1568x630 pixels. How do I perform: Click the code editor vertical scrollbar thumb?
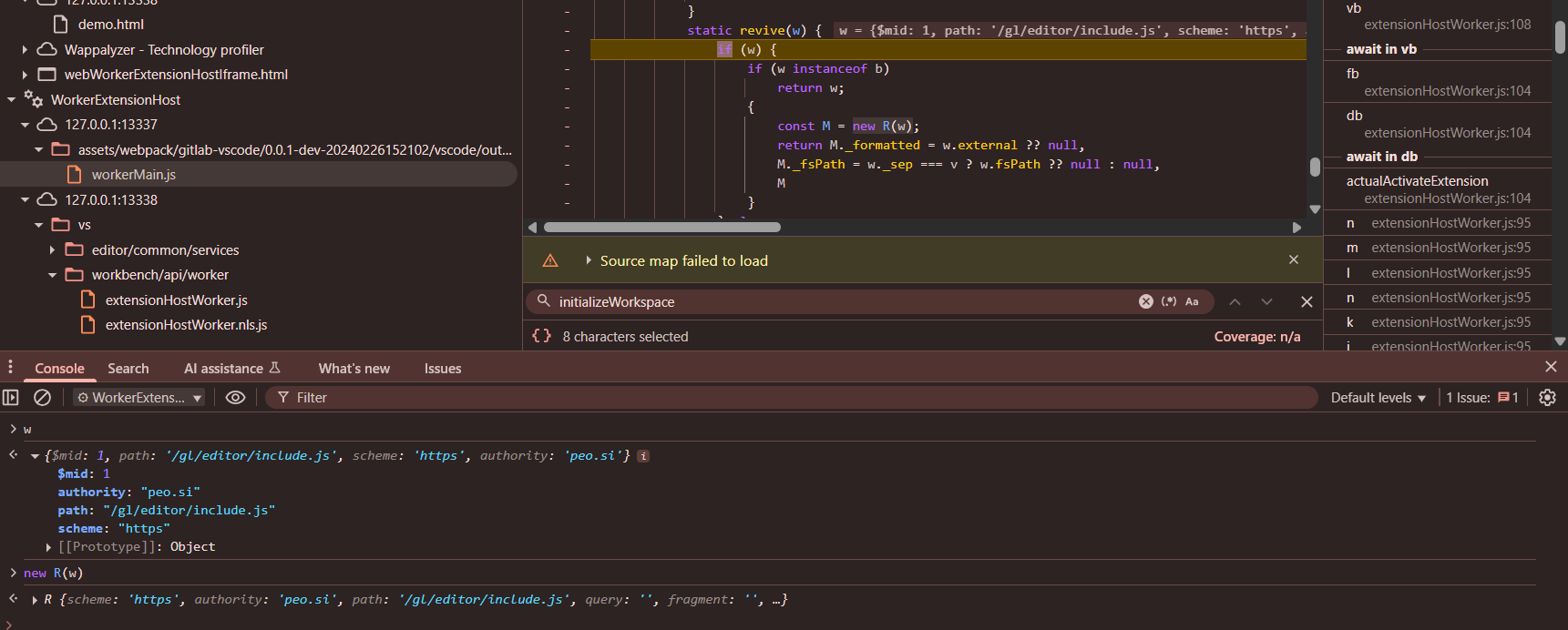pyautogui.click(x=1315, y=167)
